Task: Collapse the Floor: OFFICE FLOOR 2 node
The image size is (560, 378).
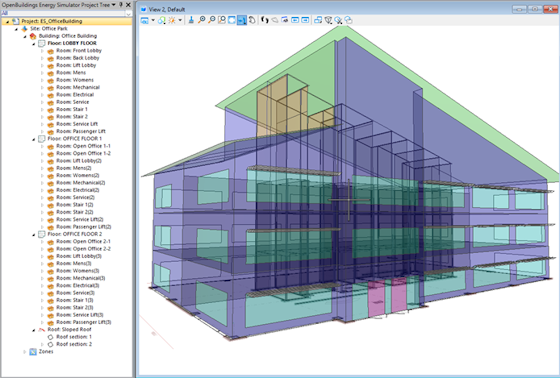Action: [34, 234]
